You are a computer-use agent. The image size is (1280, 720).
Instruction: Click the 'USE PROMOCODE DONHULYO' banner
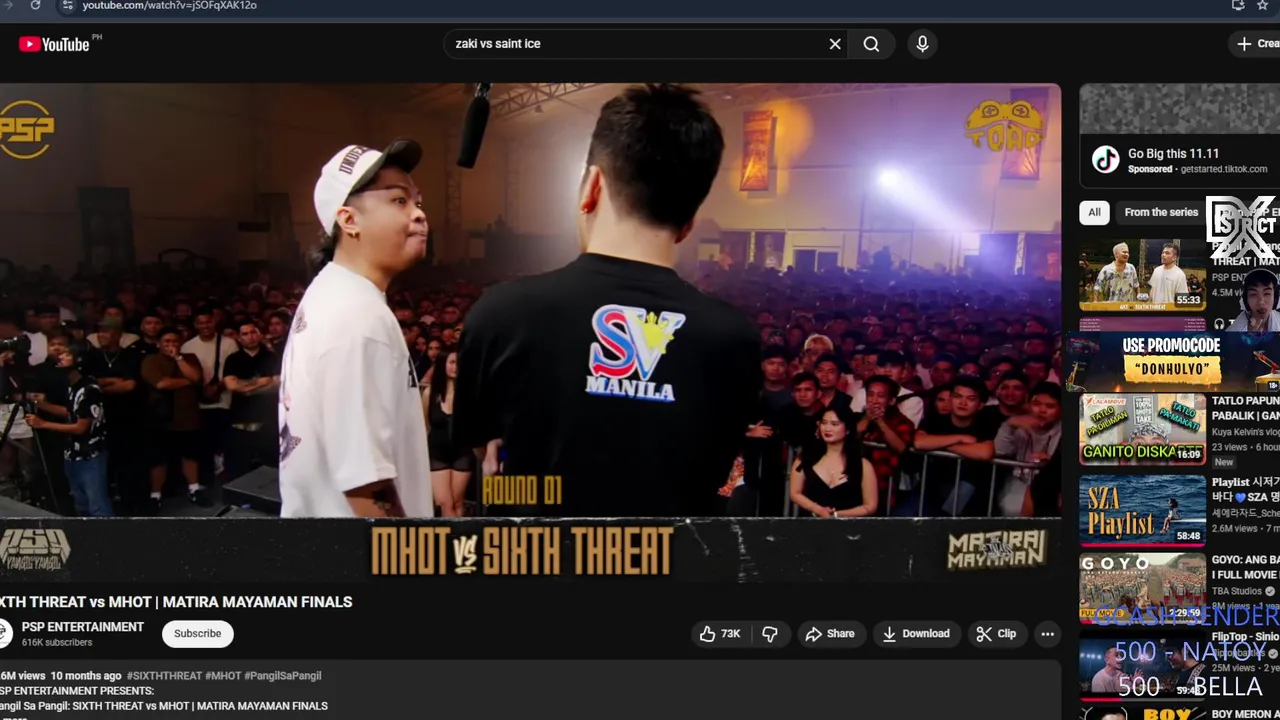[x=1172, y=360]
